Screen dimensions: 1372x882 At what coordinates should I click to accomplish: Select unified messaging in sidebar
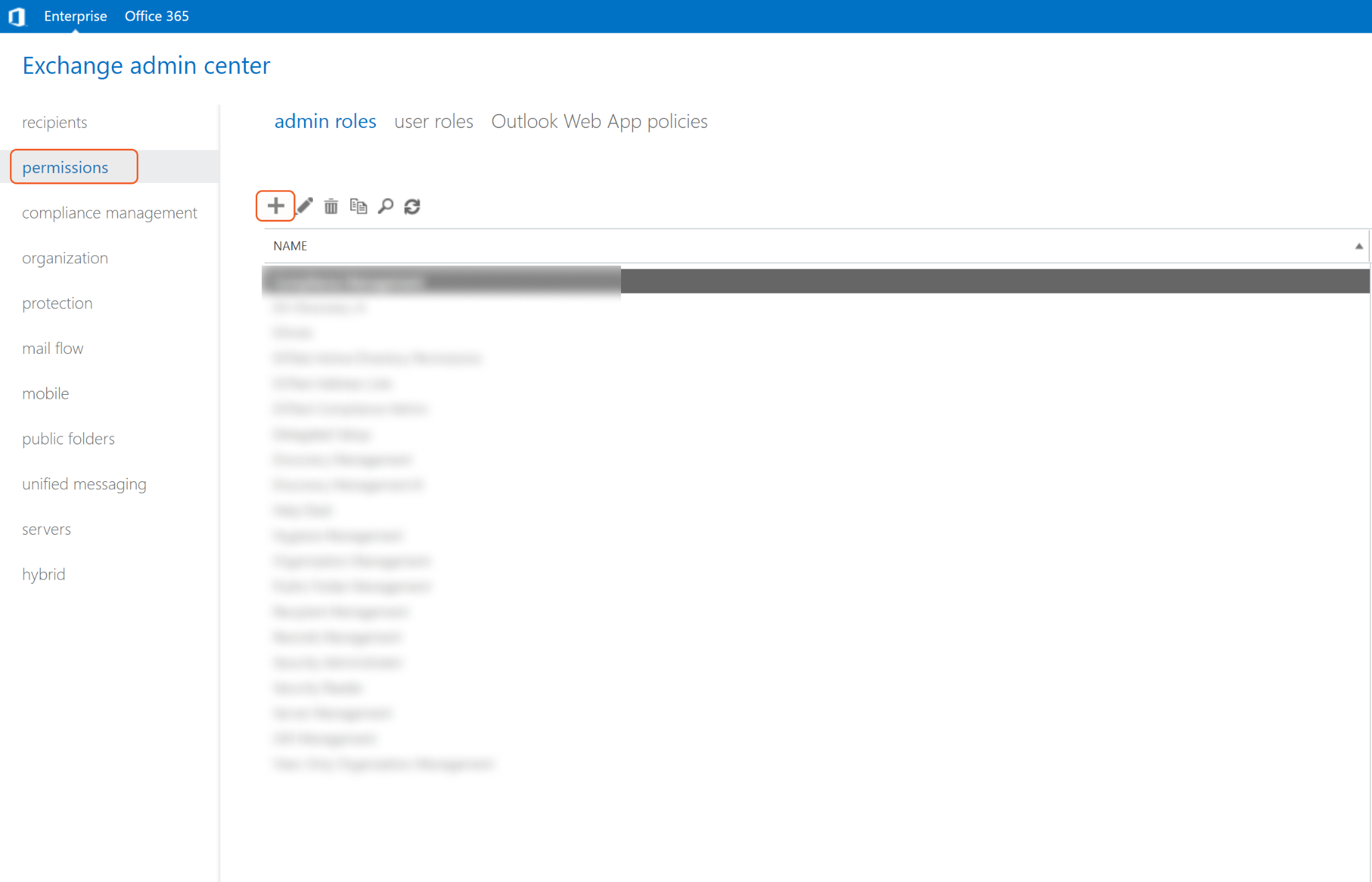[84, 484]
